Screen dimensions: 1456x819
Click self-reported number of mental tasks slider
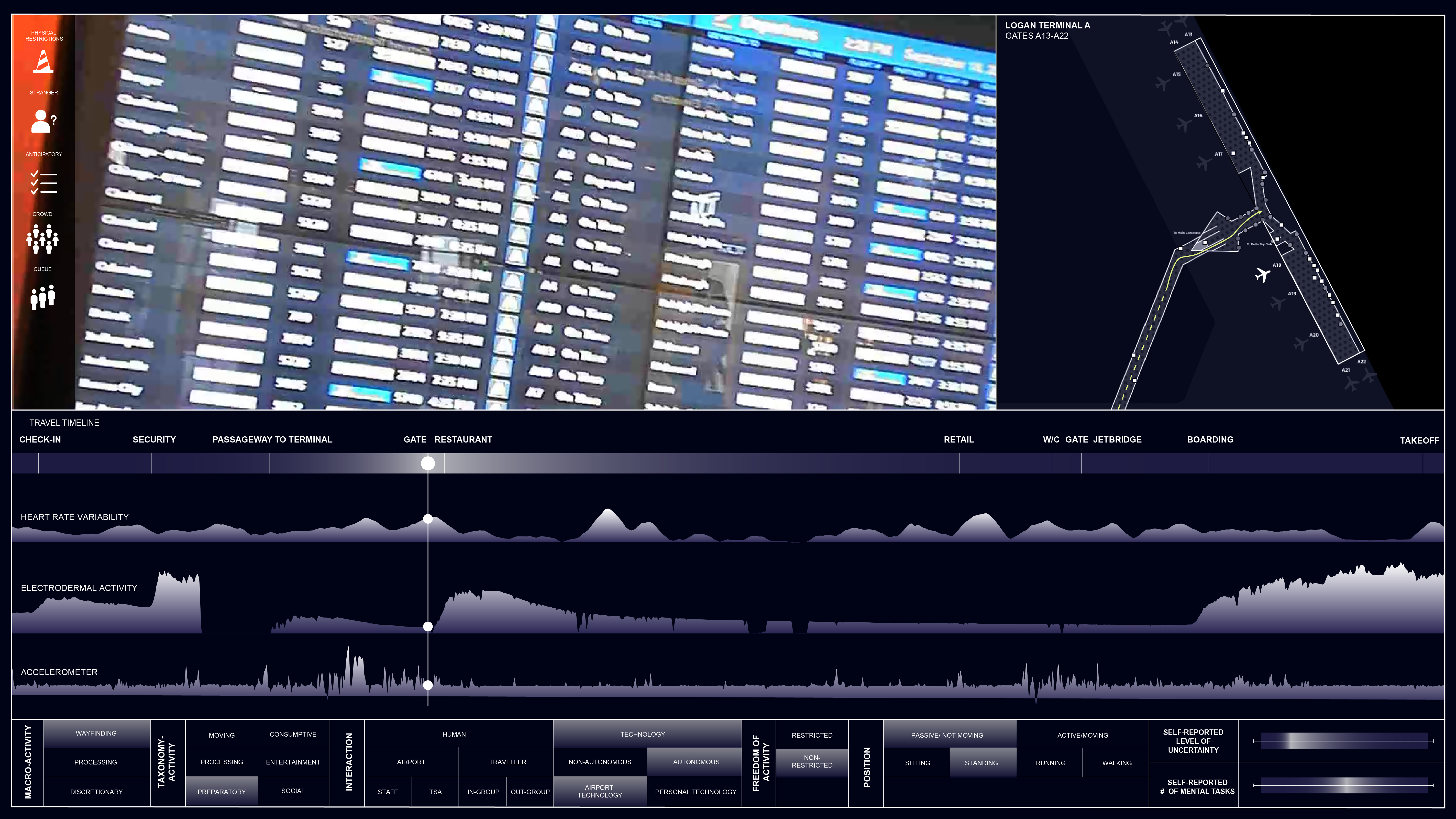[x=1343, y=785]
